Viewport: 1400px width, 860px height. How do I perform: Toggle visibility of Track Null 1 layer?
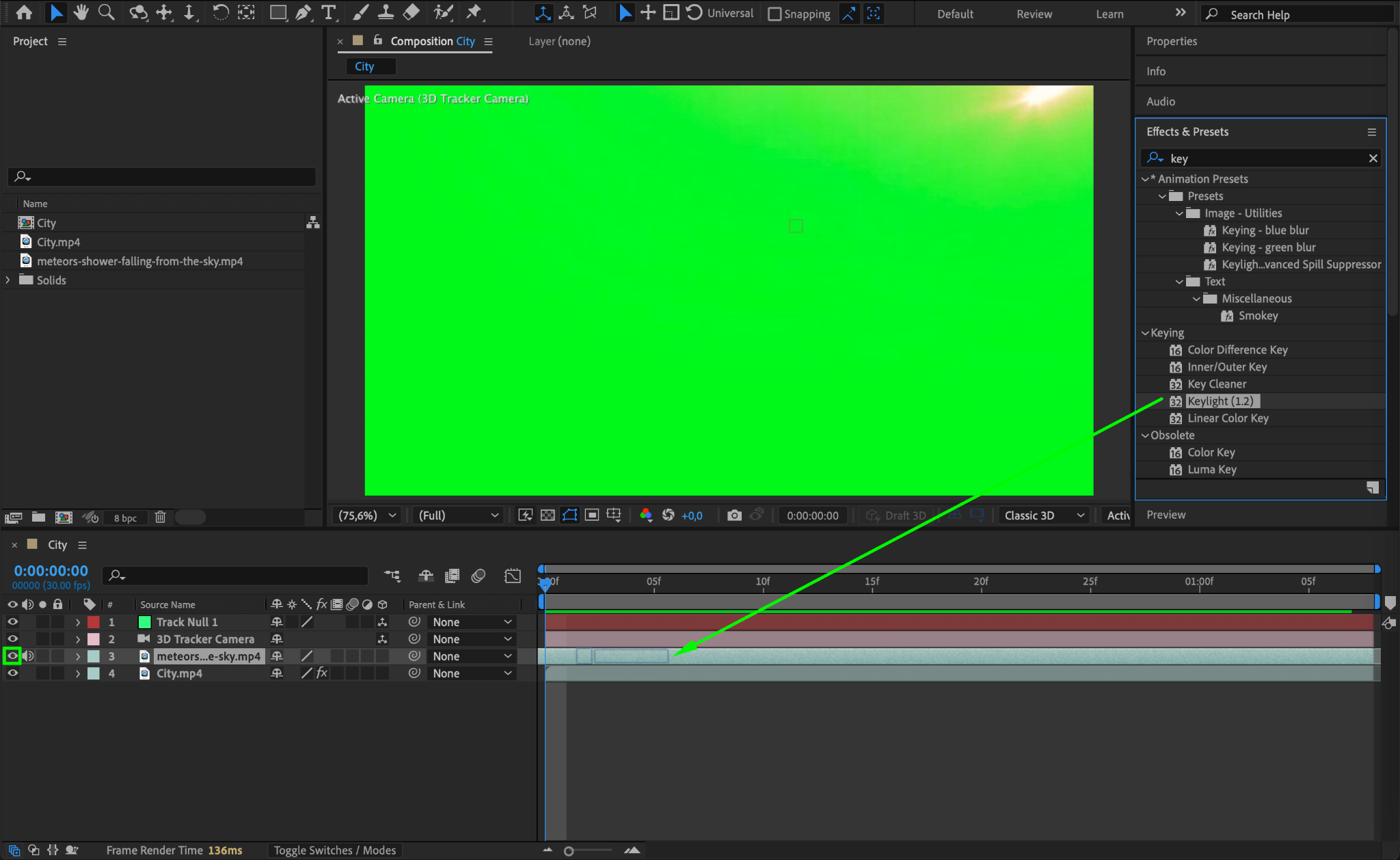click(x=12, y=622)
